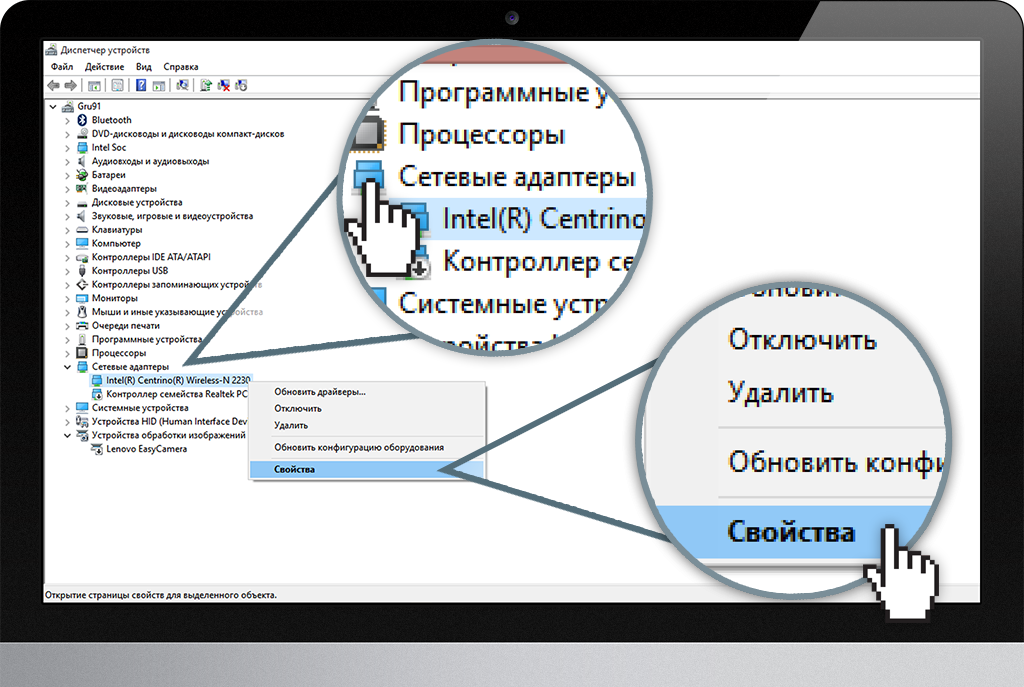The height and width of the screenshot is (687, 1024).
Task: Expand the Bluetooth category
Action: (x=68, y=120)
